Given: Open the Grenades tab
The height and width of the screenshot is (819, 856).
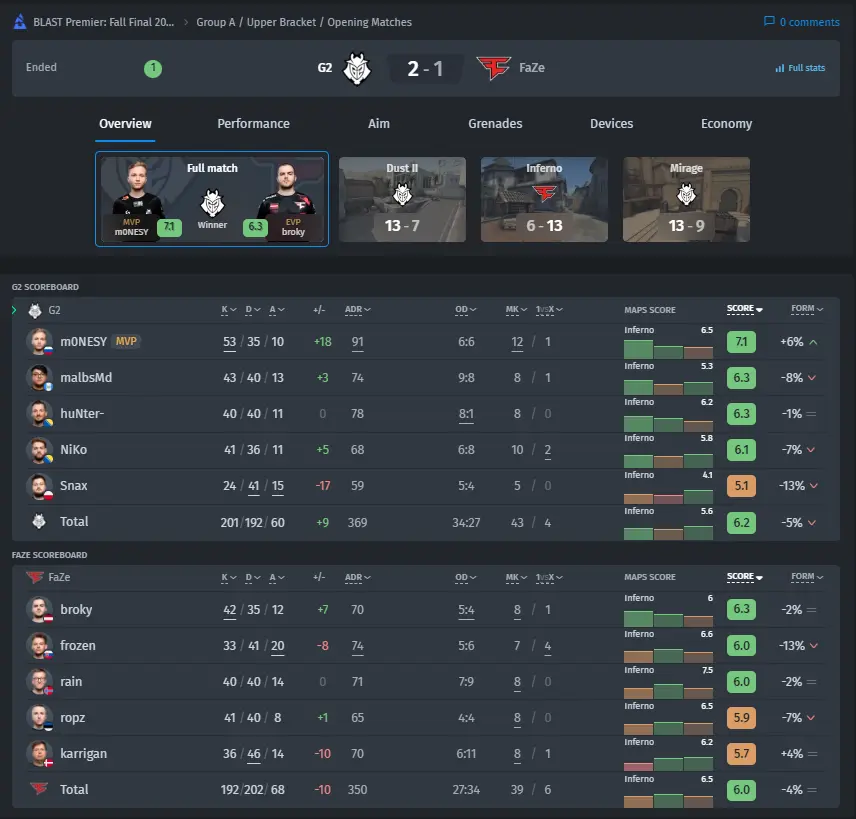Looking at the screenshot, I should coord(495,124).
